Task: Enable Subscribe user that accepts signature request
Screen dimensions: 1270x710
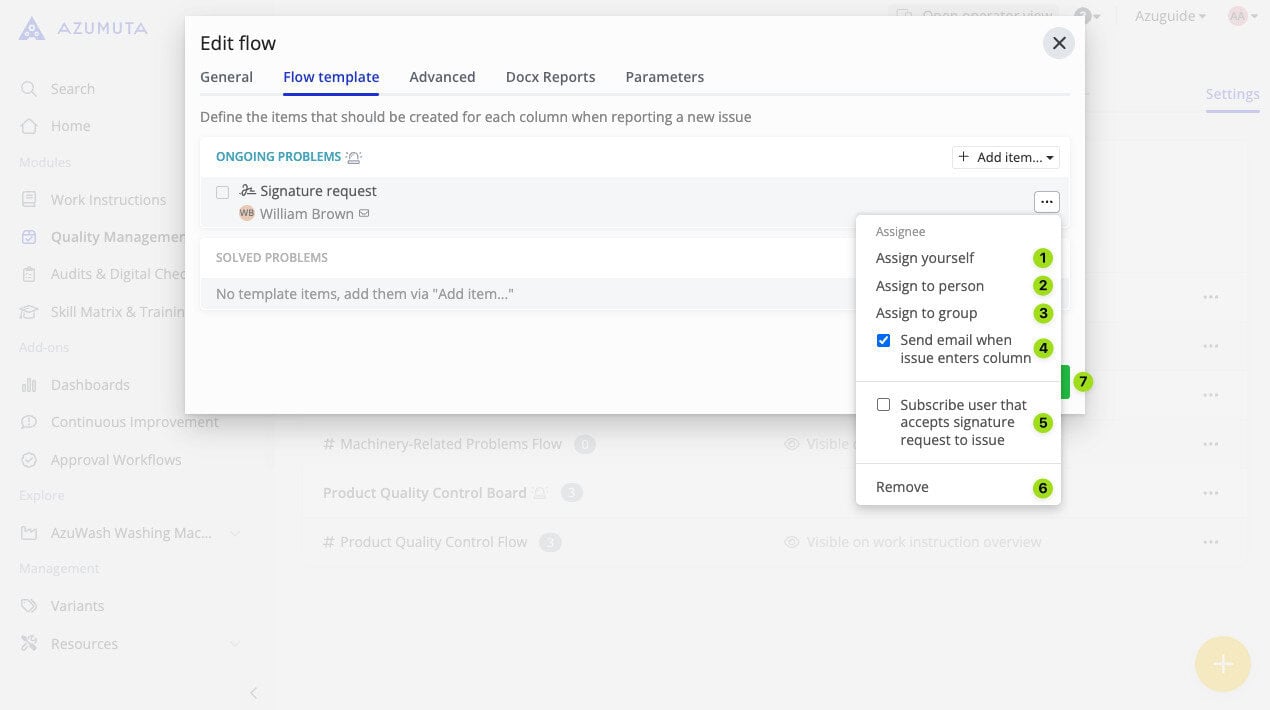Action: (x=883, y=405)
